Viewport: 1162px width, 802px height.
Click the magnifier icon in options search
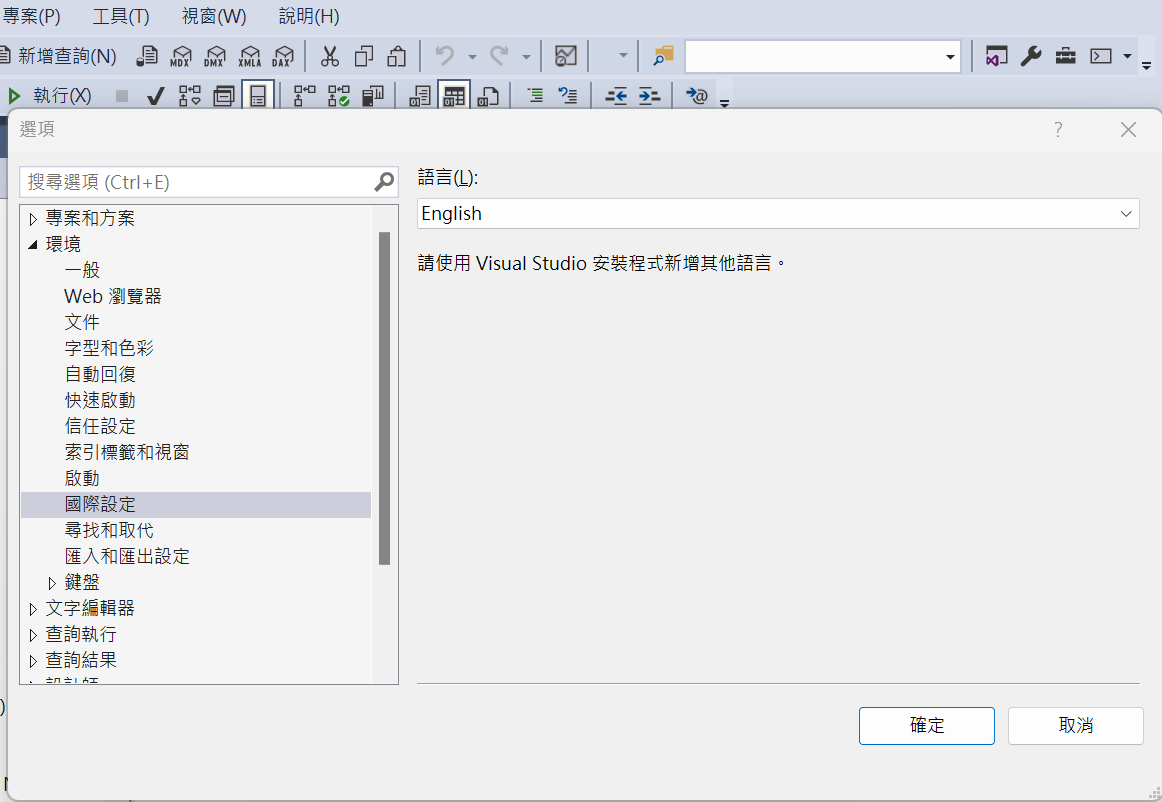[384, 182]
